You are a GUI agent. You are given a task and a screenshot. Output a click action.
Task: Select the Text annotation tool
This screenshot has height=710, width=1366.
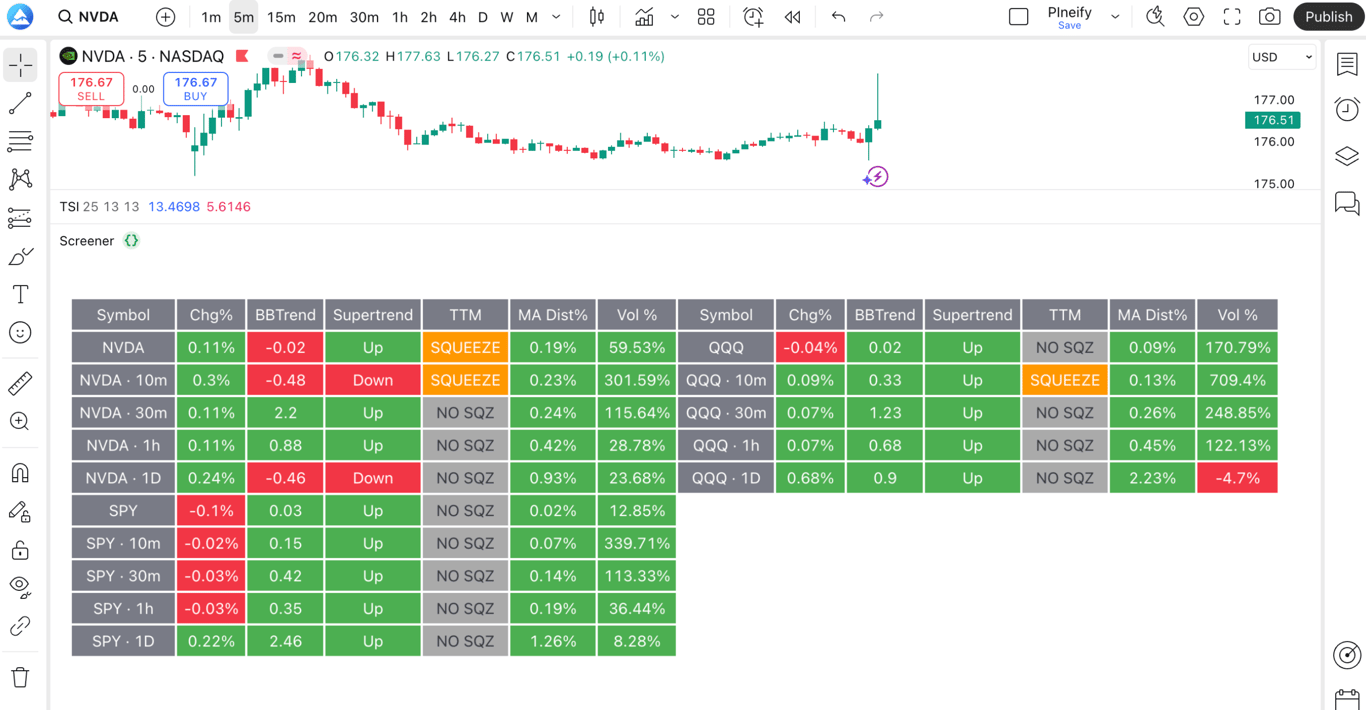(20, 295)
